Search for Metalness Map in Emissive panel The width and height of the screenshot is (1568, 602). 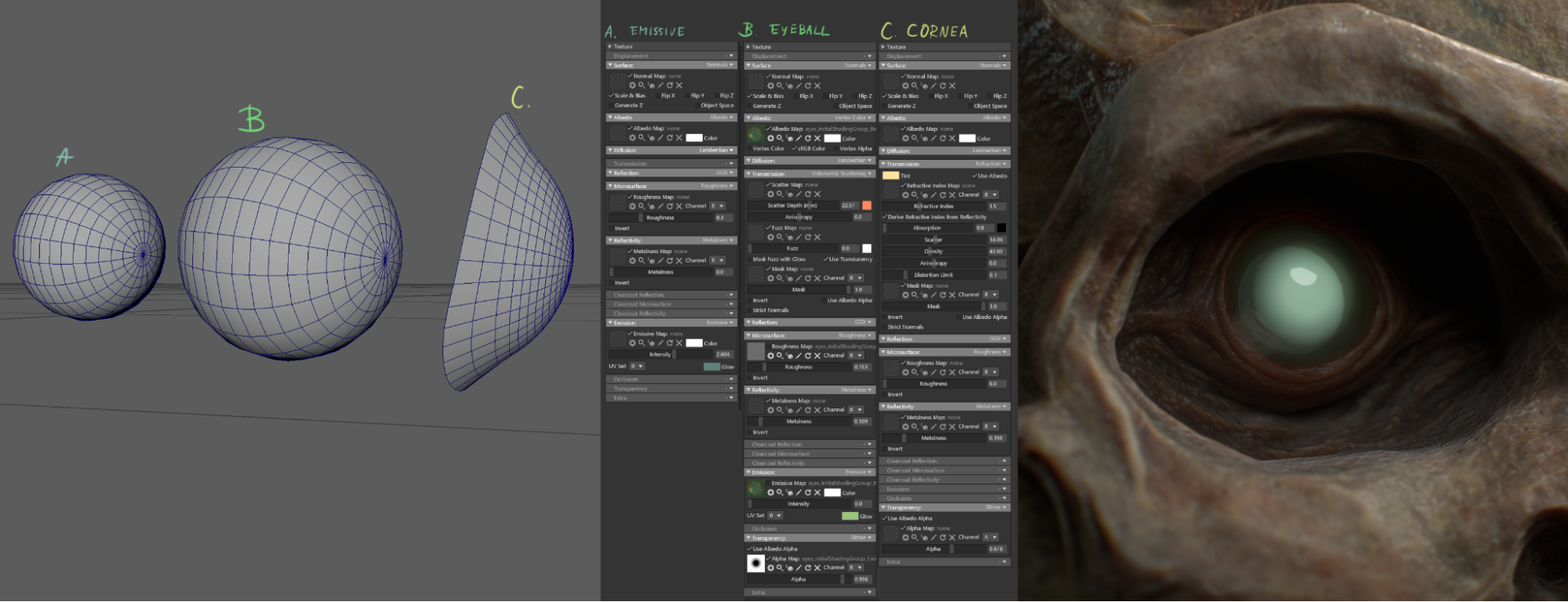click(642, 260)
